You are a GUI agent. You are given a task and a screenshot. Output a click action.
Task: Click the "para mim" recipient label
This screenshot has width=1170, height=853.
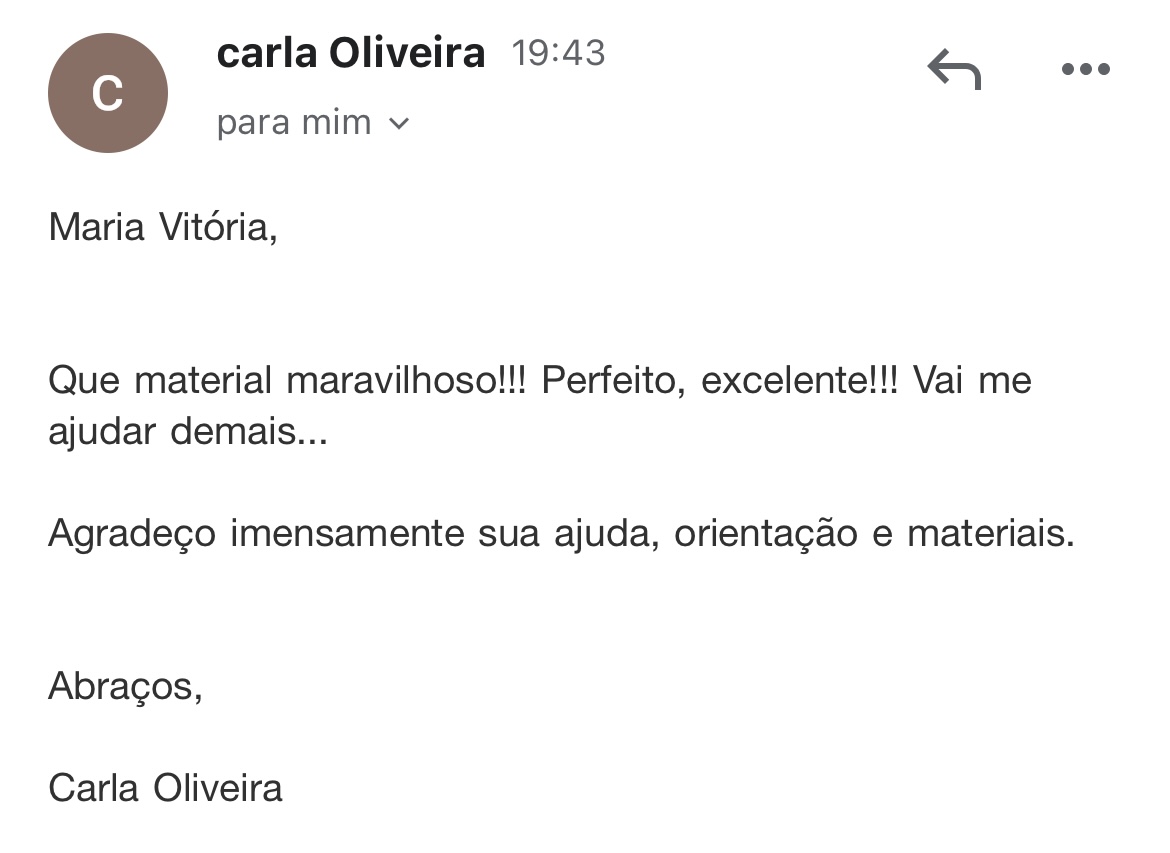click(x=294, y=122)
